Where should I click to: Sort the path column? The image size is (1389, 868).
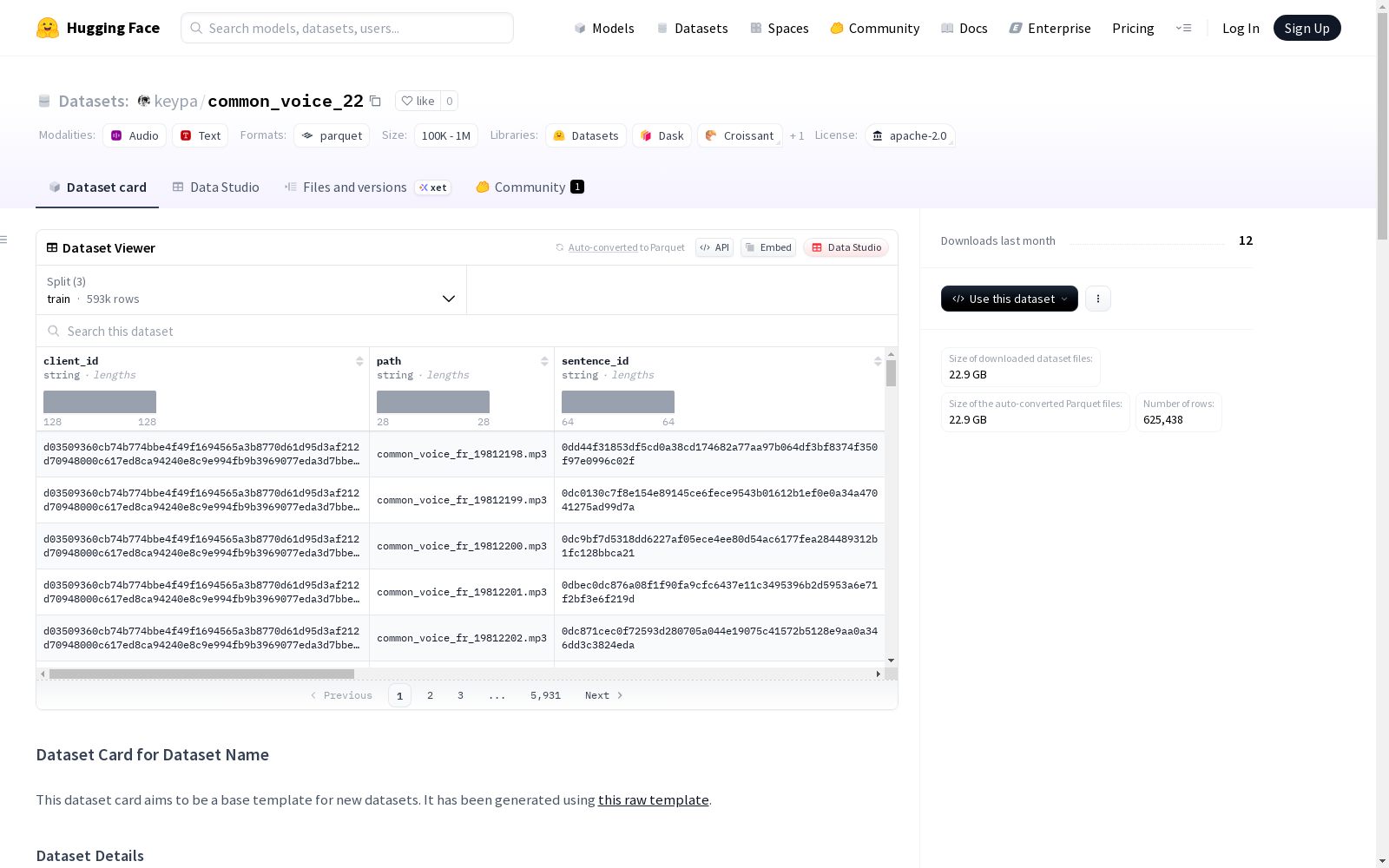coord(544,361)
